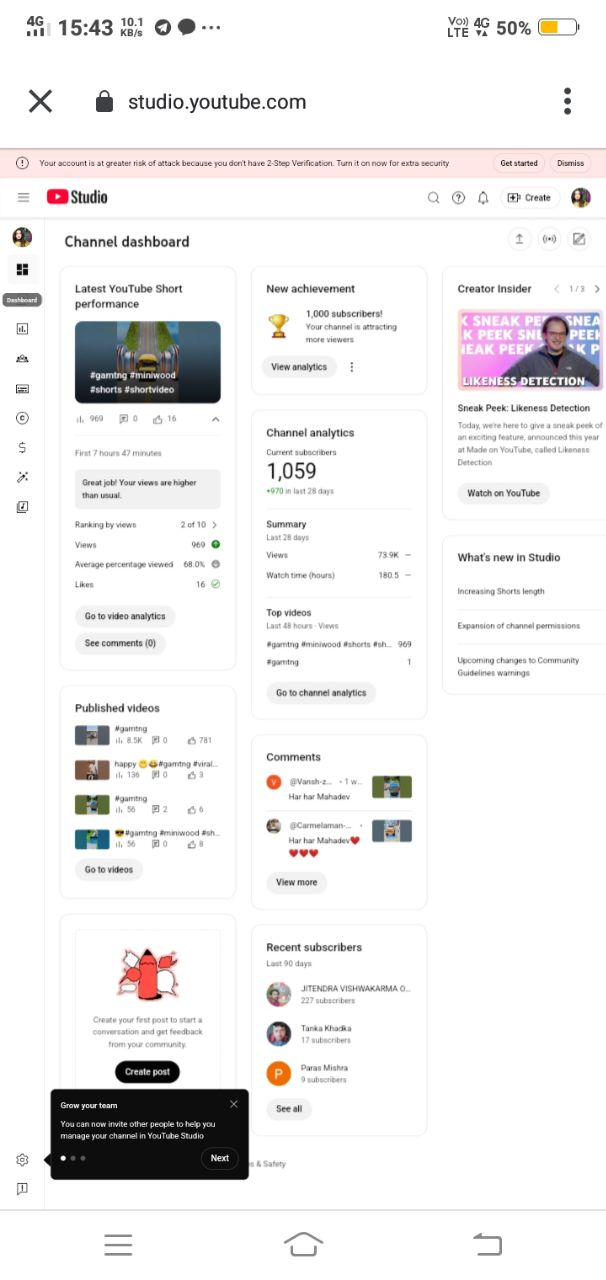The width and height of the screenshot is (606, 1280).
Task: Click the upload videos arrow icon
Action: [x=519, y=239]
